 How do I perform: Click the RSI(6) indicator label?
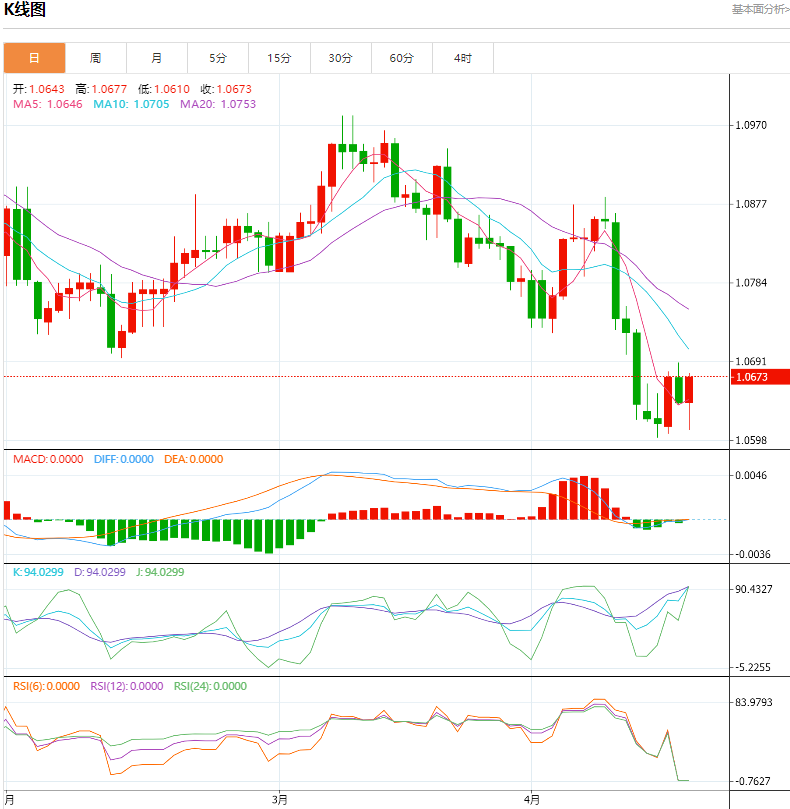click(46, 687)
